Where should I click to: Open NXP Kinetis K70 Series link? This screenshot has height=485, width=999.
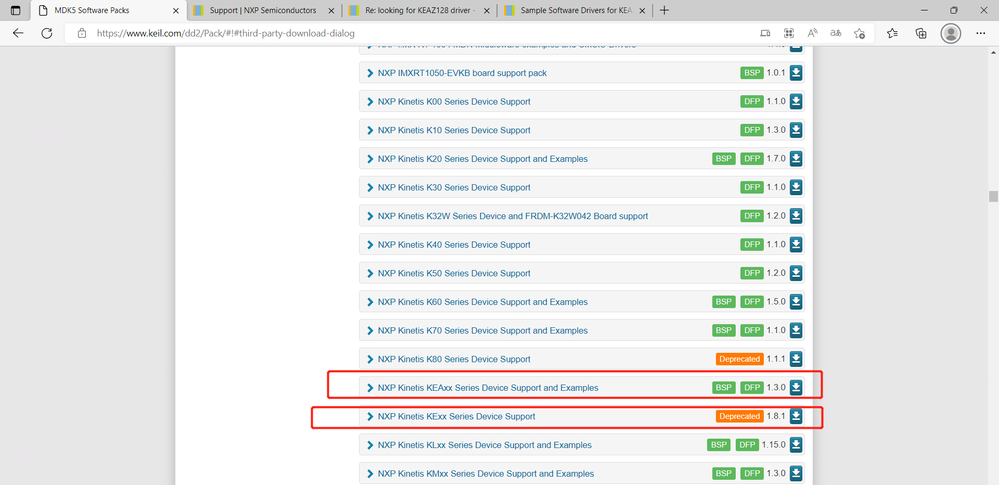pyautogui.click(x=482, y=331)
